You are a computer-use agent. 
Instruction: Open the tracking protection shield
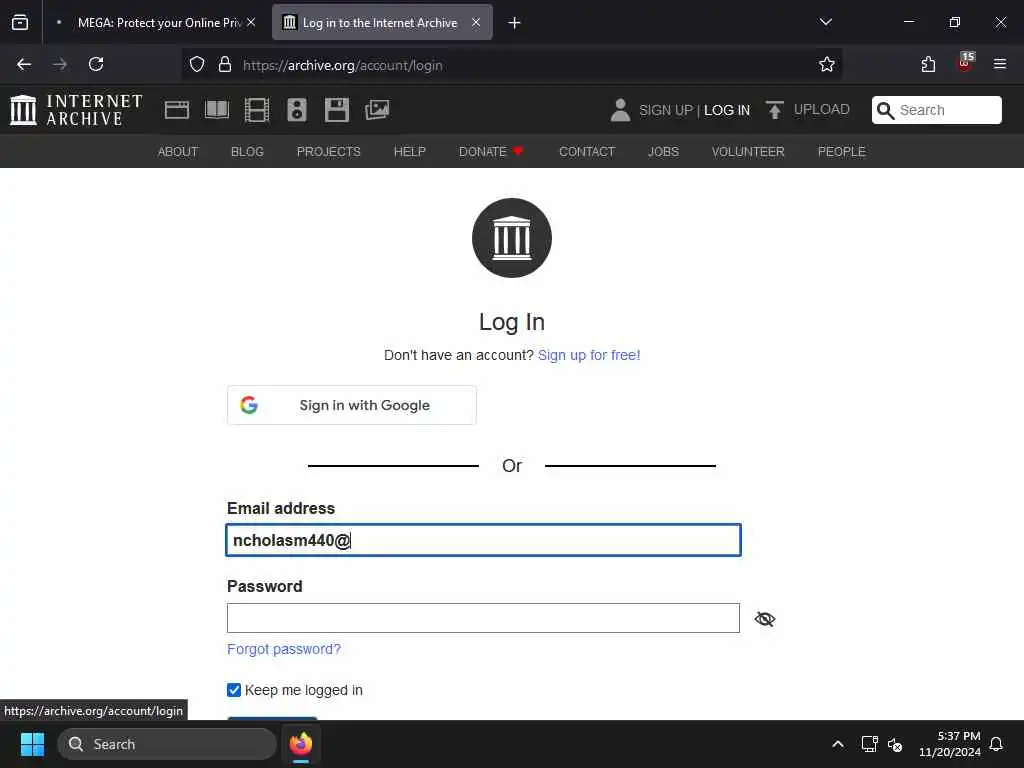point(197,65)
